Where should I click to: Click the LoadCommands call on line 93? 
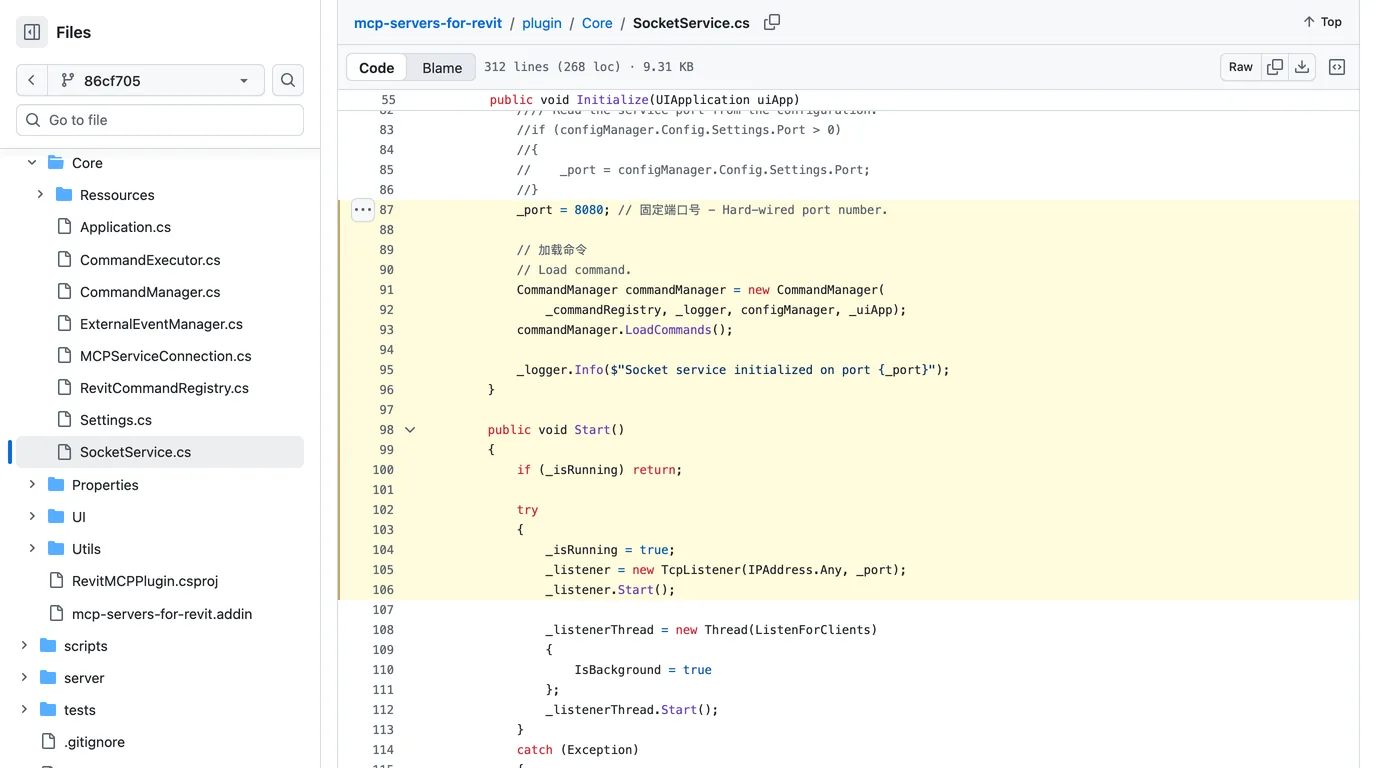[668, 330]
